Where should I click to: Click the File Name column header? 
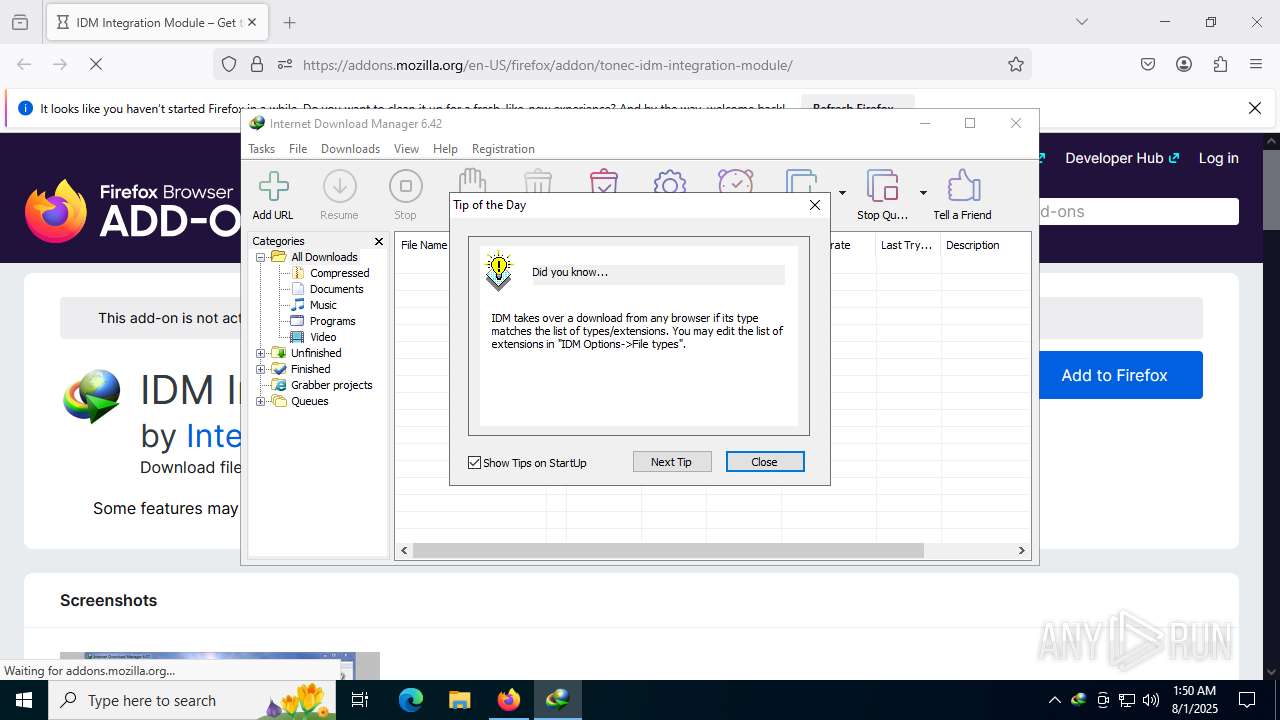pos(423,245)
